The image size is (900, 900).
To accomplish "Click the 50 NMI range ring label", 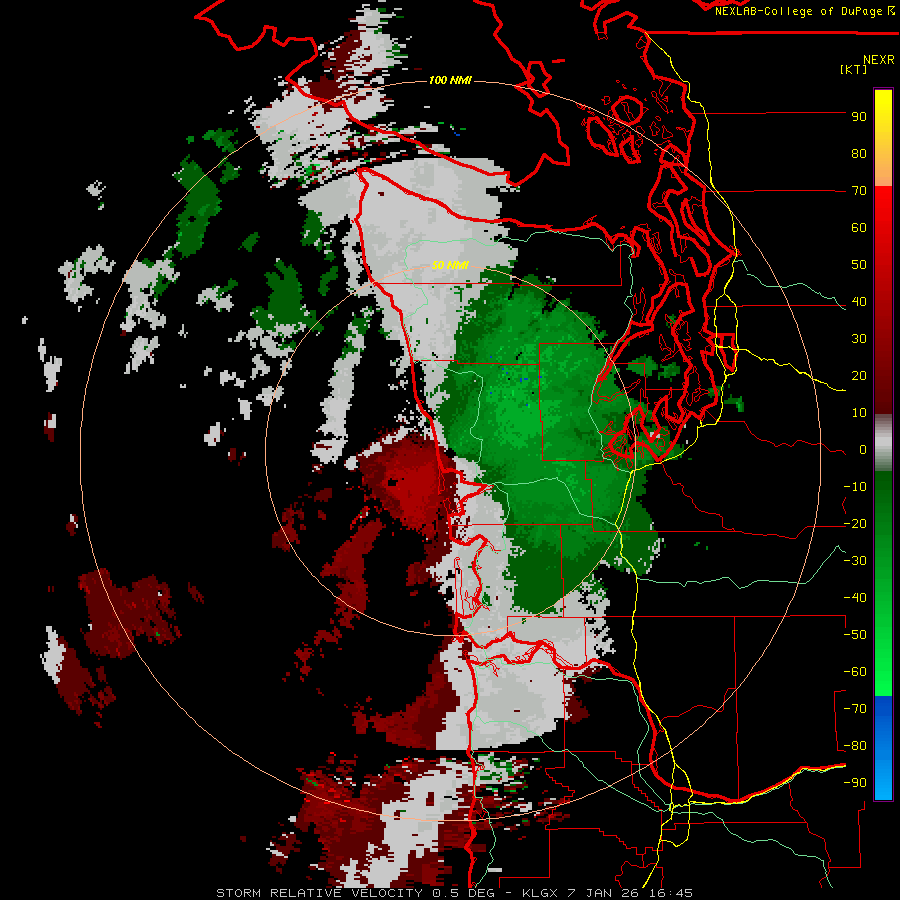I will [450, 265].
